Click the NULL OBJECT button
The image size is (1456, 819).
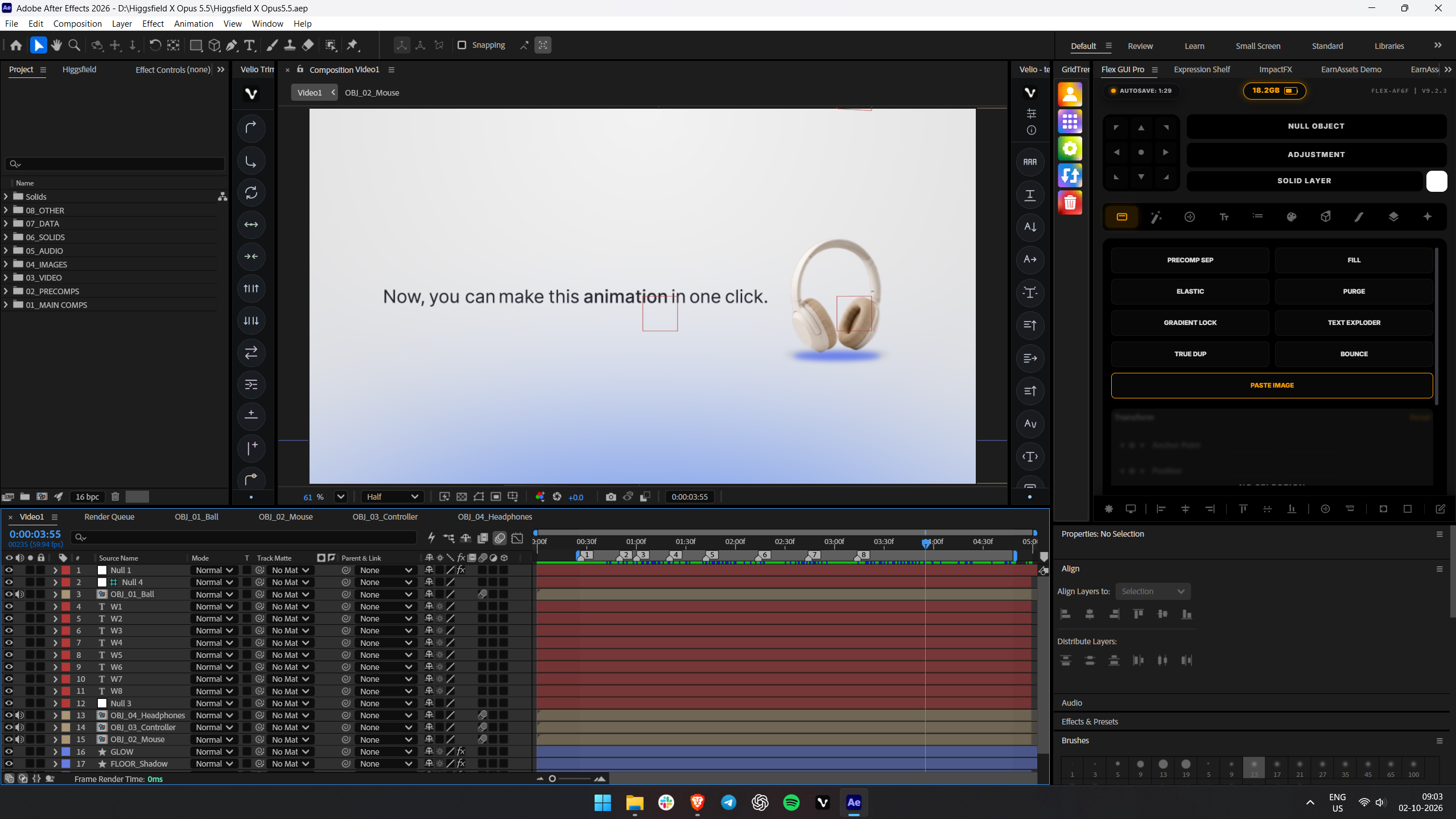coord(1316,126)
